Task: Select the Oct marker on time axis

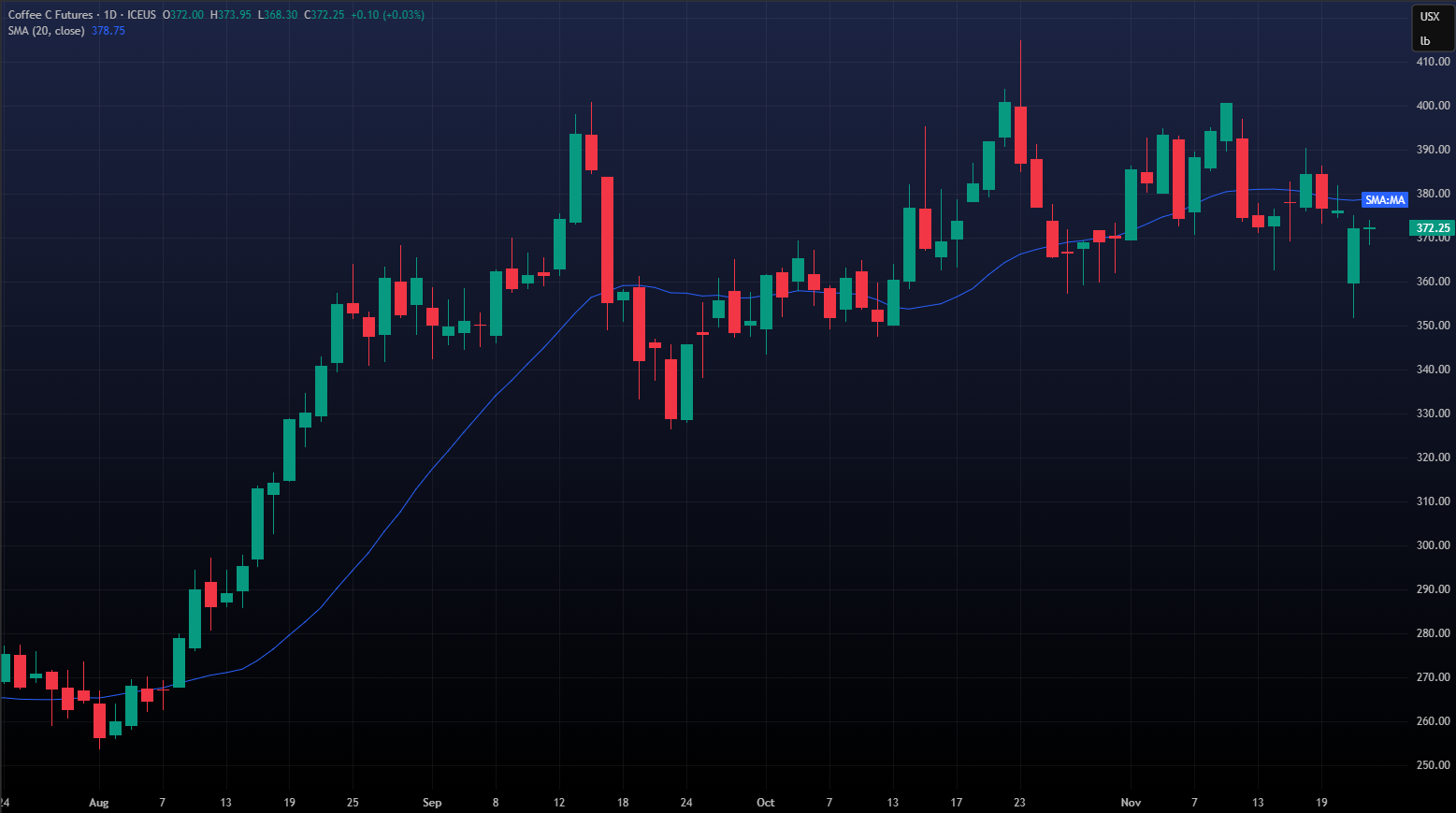Action: coord(765,803)
